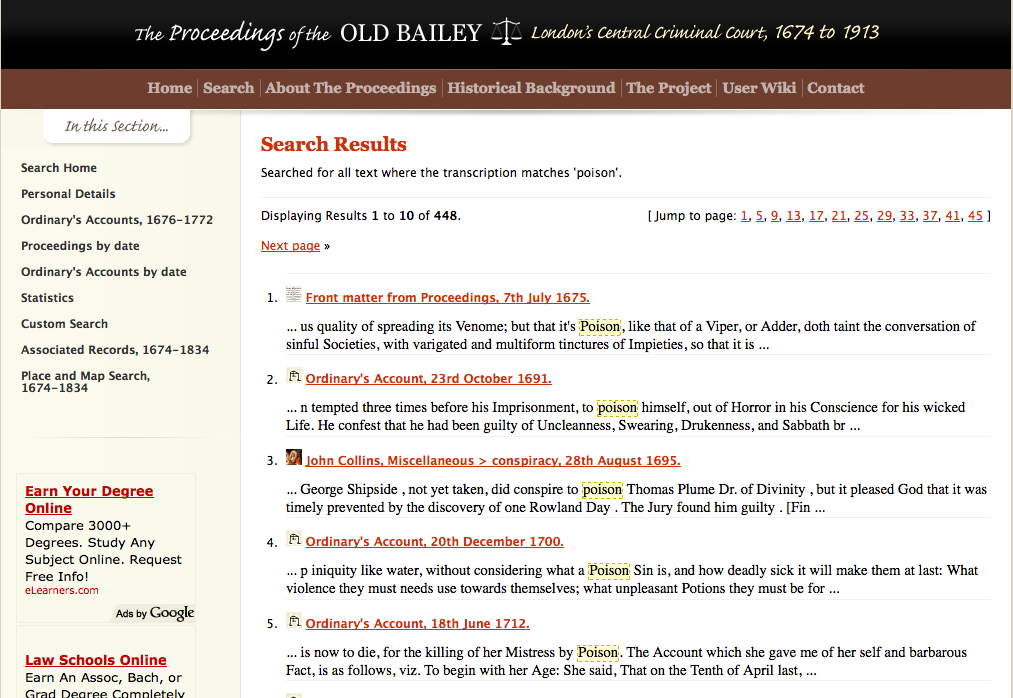Open Statistics from the sidebar
This screenshot has width=1013, height=698.
(x=47, y=298)
